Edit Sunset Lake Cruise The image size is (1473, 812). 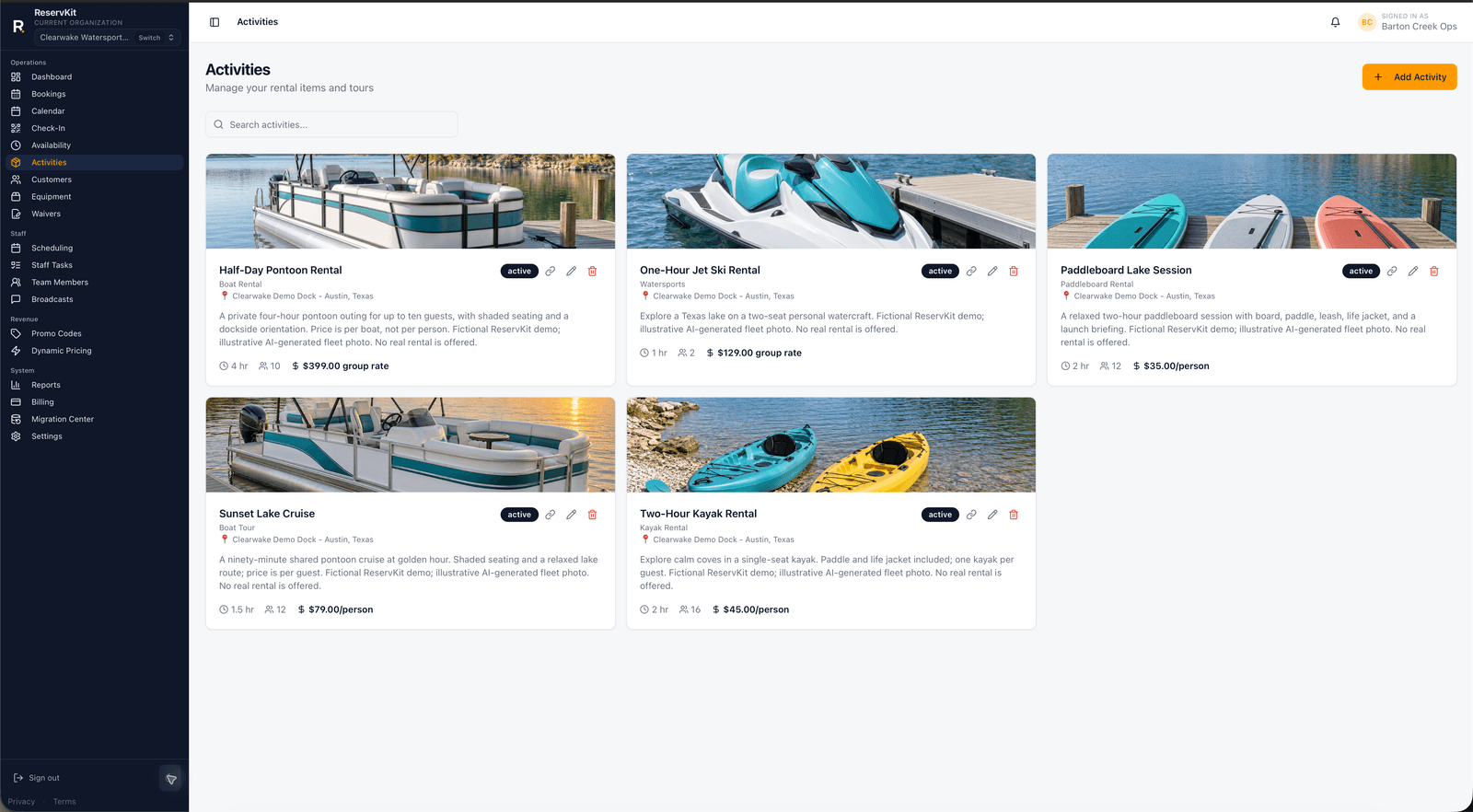click(x=572, y=515)
